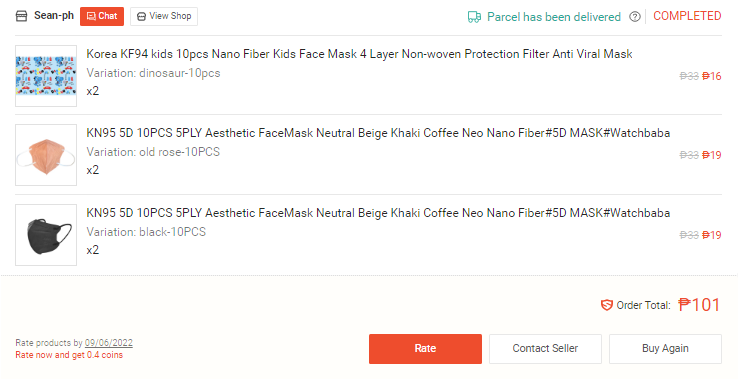
Task: Open the black KN95 5D mask title
Action: click(x=378, y=213)
